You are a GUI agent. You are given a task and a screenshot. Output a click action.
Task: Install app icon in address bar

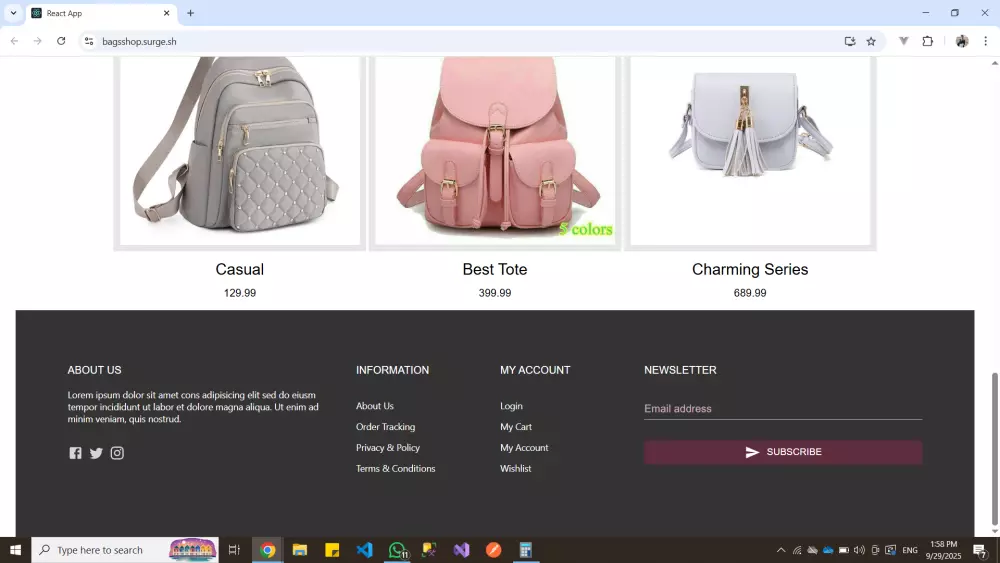(x=849, y=41)
